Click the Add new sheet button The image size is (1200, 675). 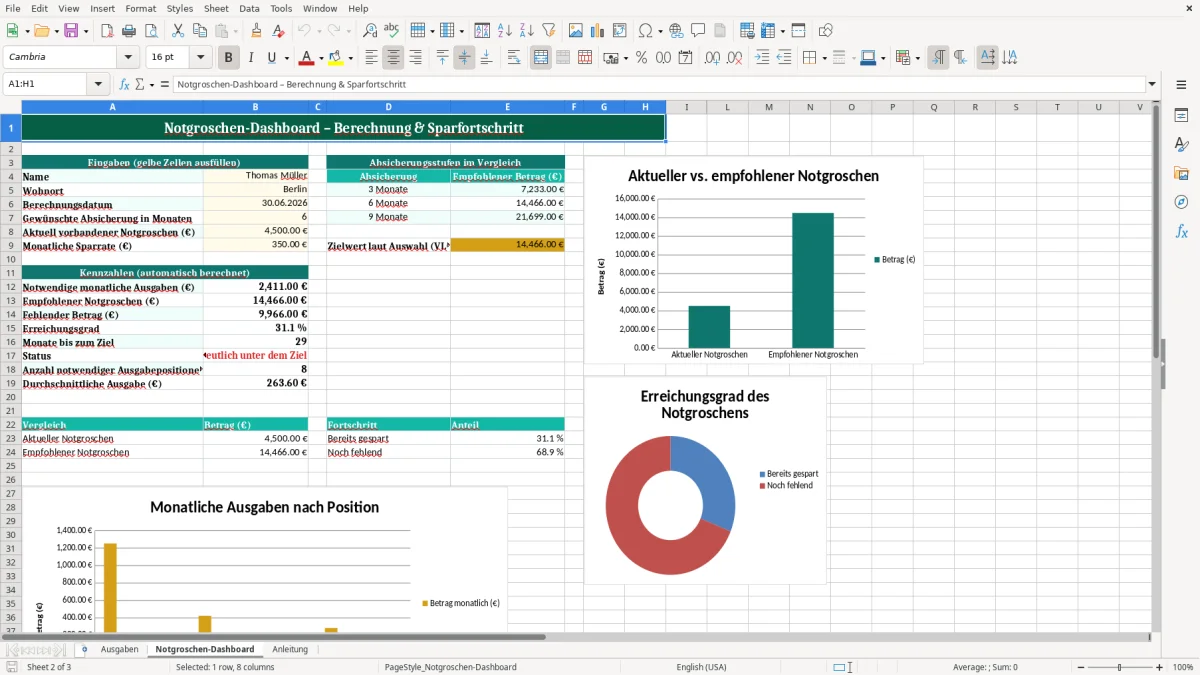(x=84, y=649)
